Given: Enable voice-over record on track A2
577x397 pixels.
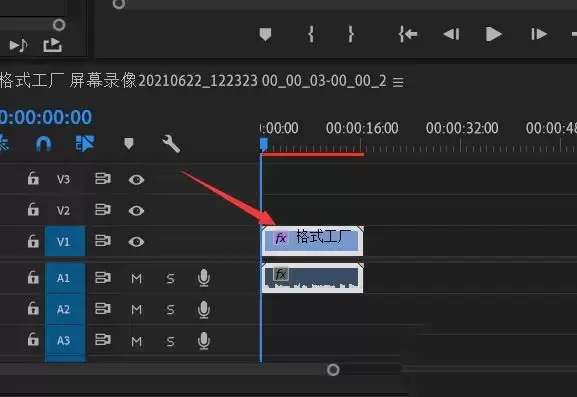Looking at the screenshot, I should click(204, 309).
